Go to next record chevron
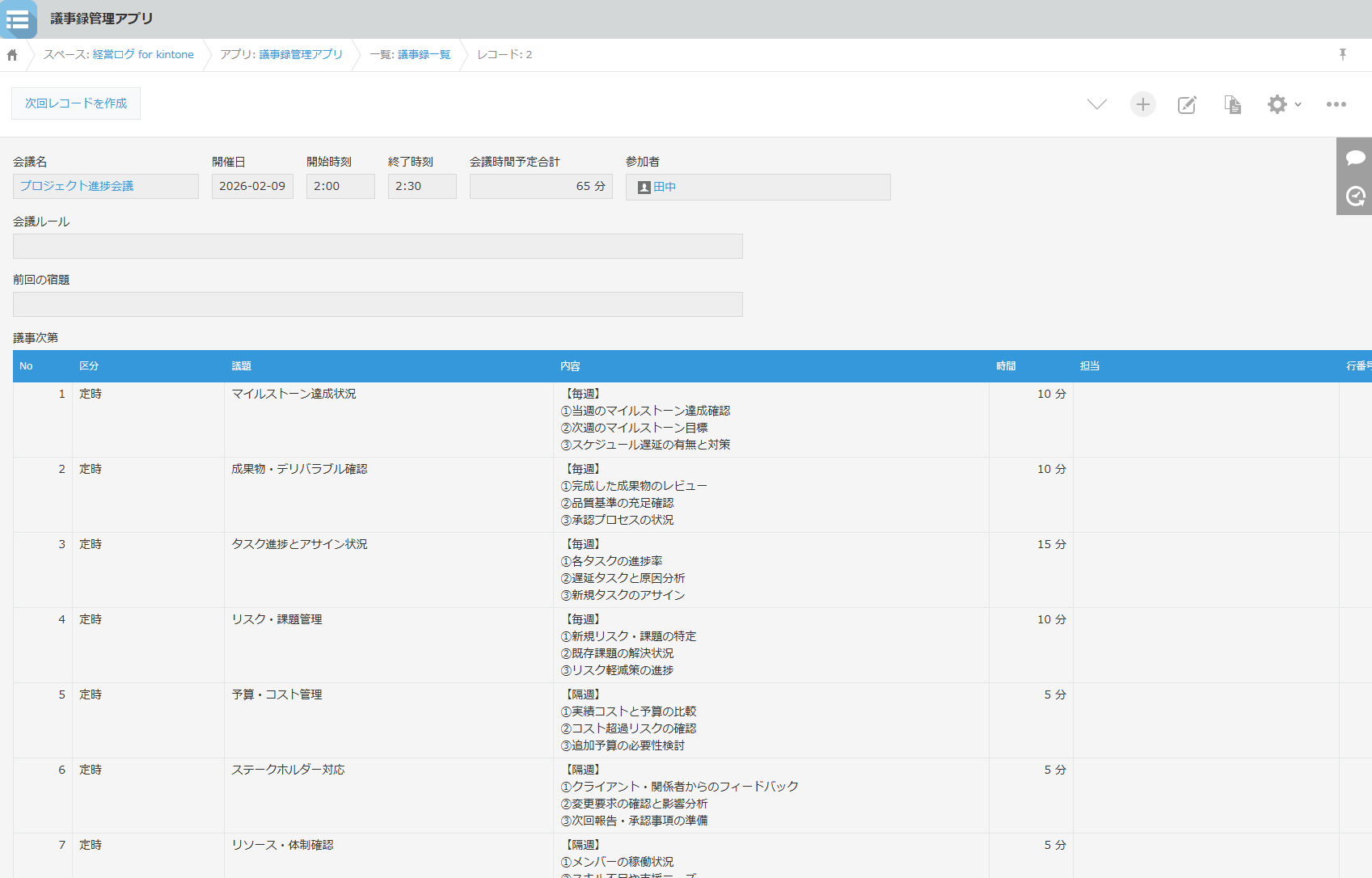The height and width of the screenshot is (878, 1372). [x=1097, y=104]
